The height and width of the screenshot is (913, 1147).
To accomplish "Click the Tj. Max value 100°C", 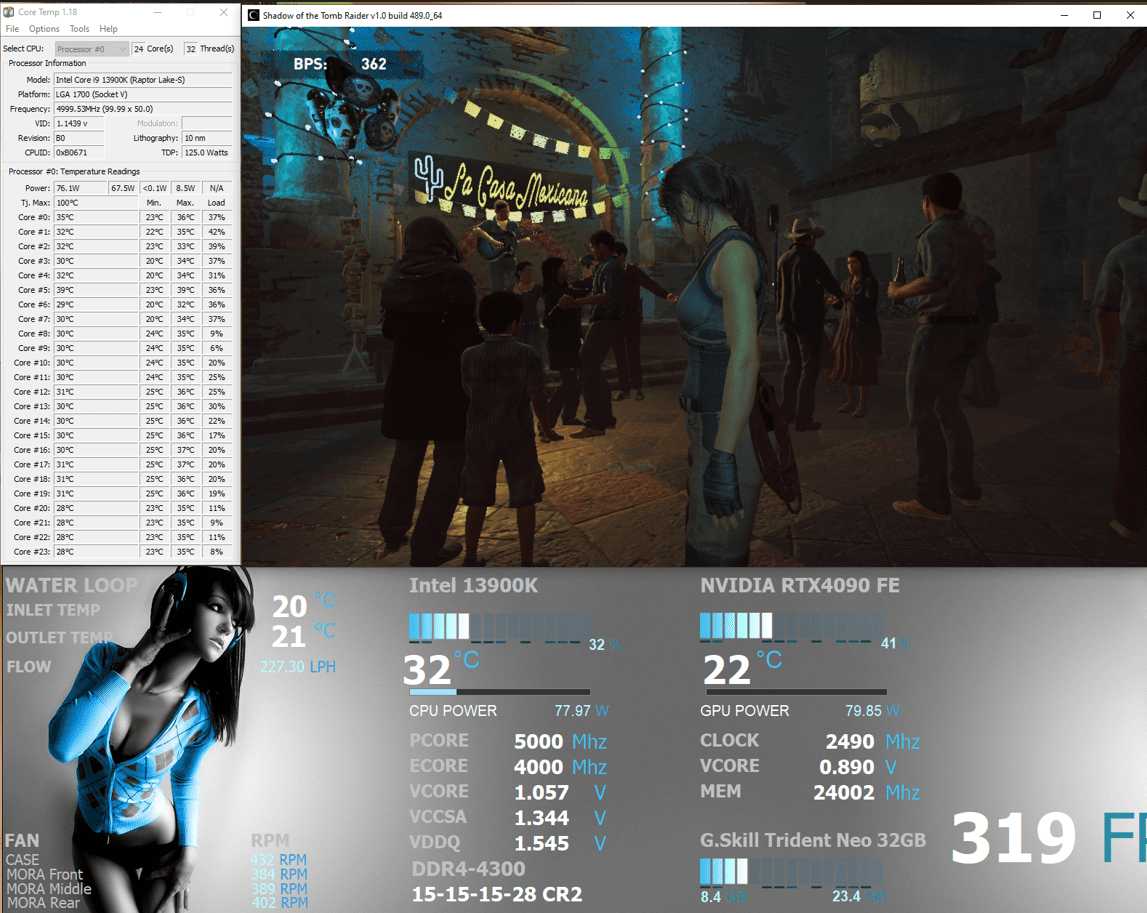I will point(96,203).
